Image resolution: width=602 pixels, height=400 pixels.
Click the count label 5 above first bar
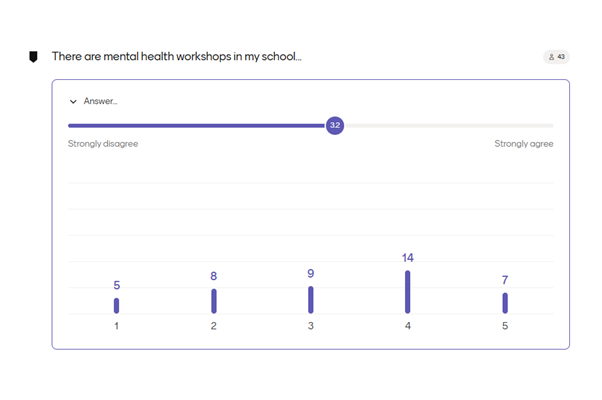(x=116, y=286)
